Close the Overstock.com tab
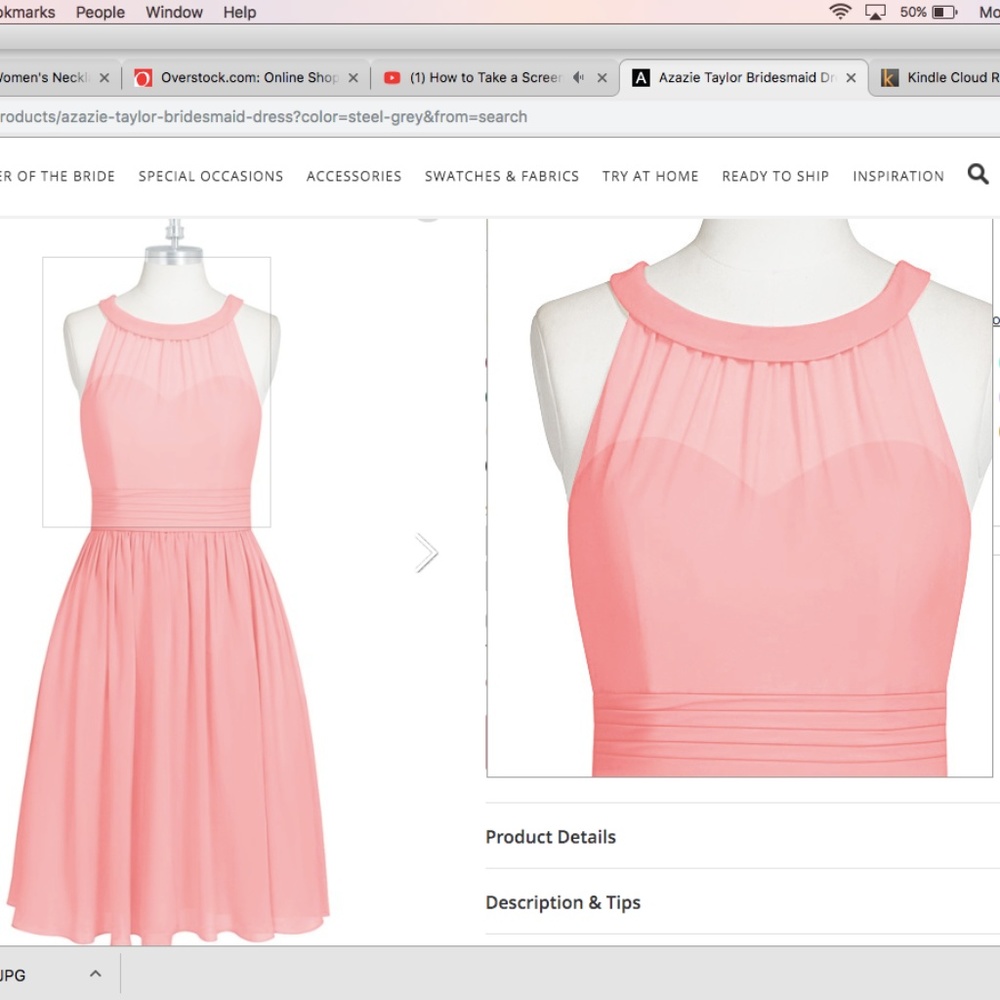This screenshot has height=1000, width=1000. point(353,78)
